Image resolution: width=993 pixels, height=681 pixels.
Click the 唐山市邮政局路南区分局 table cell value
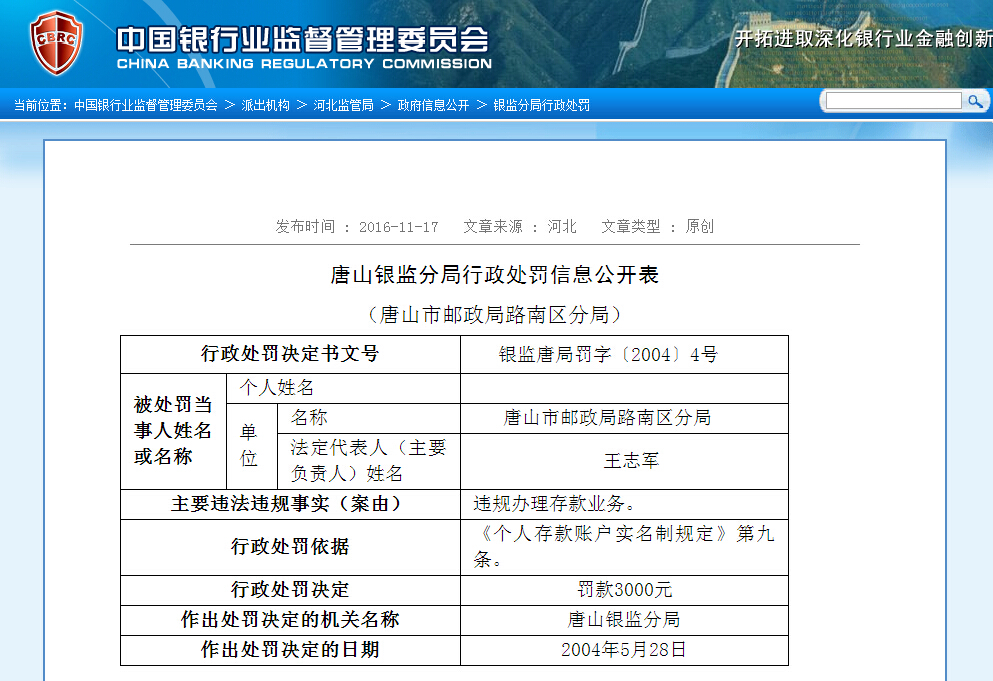(x=607, y=418)
